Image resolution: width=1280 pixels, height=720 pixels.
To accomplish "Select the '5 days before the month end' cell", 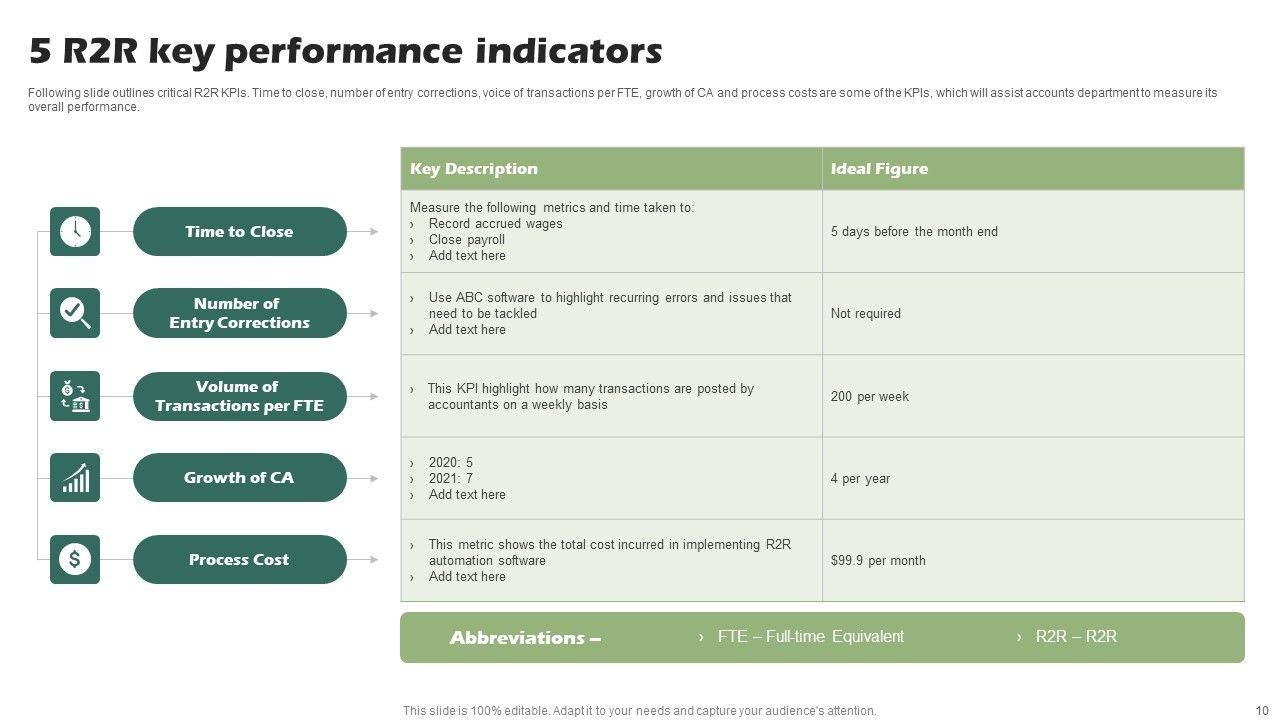I will point(914,231).
